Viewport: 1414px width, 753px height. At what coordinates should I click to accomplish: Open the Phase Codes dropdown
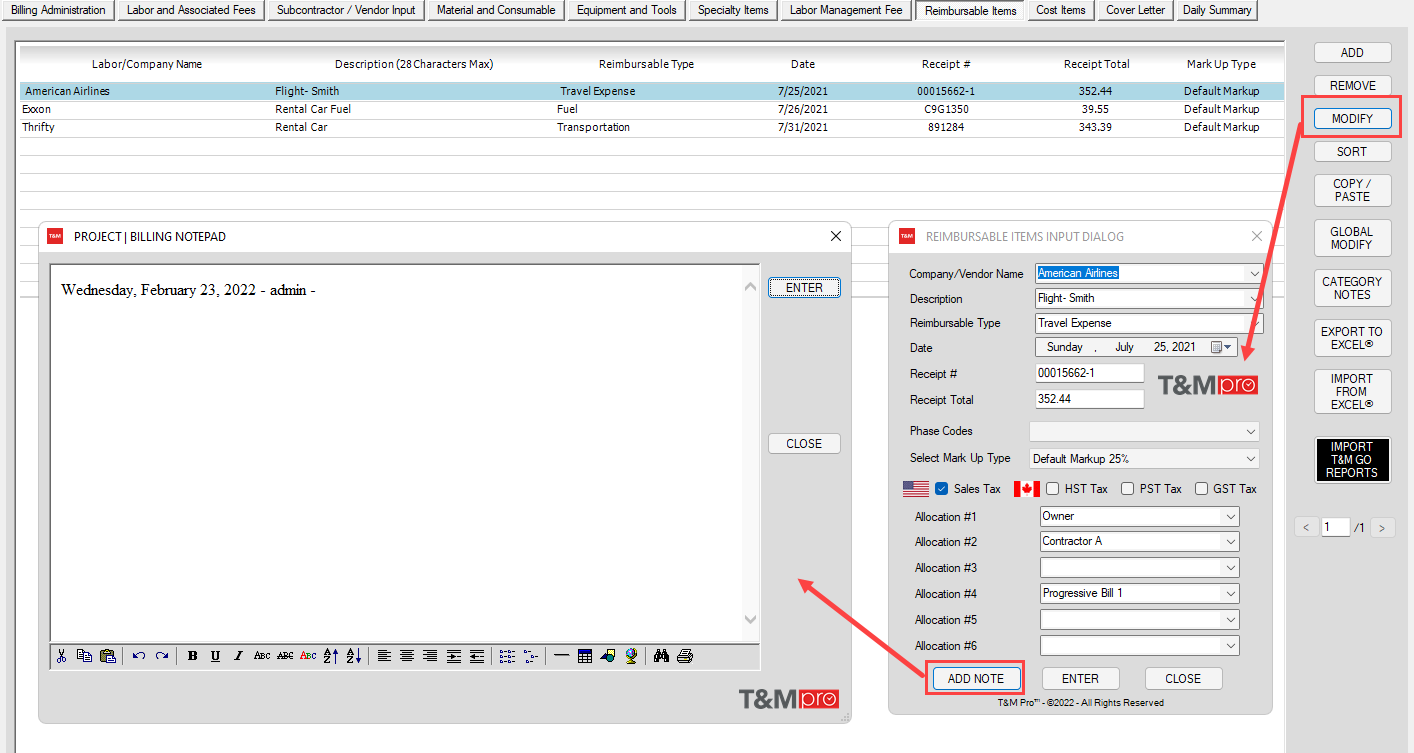pyautogui.click(x=1250, y=431)
